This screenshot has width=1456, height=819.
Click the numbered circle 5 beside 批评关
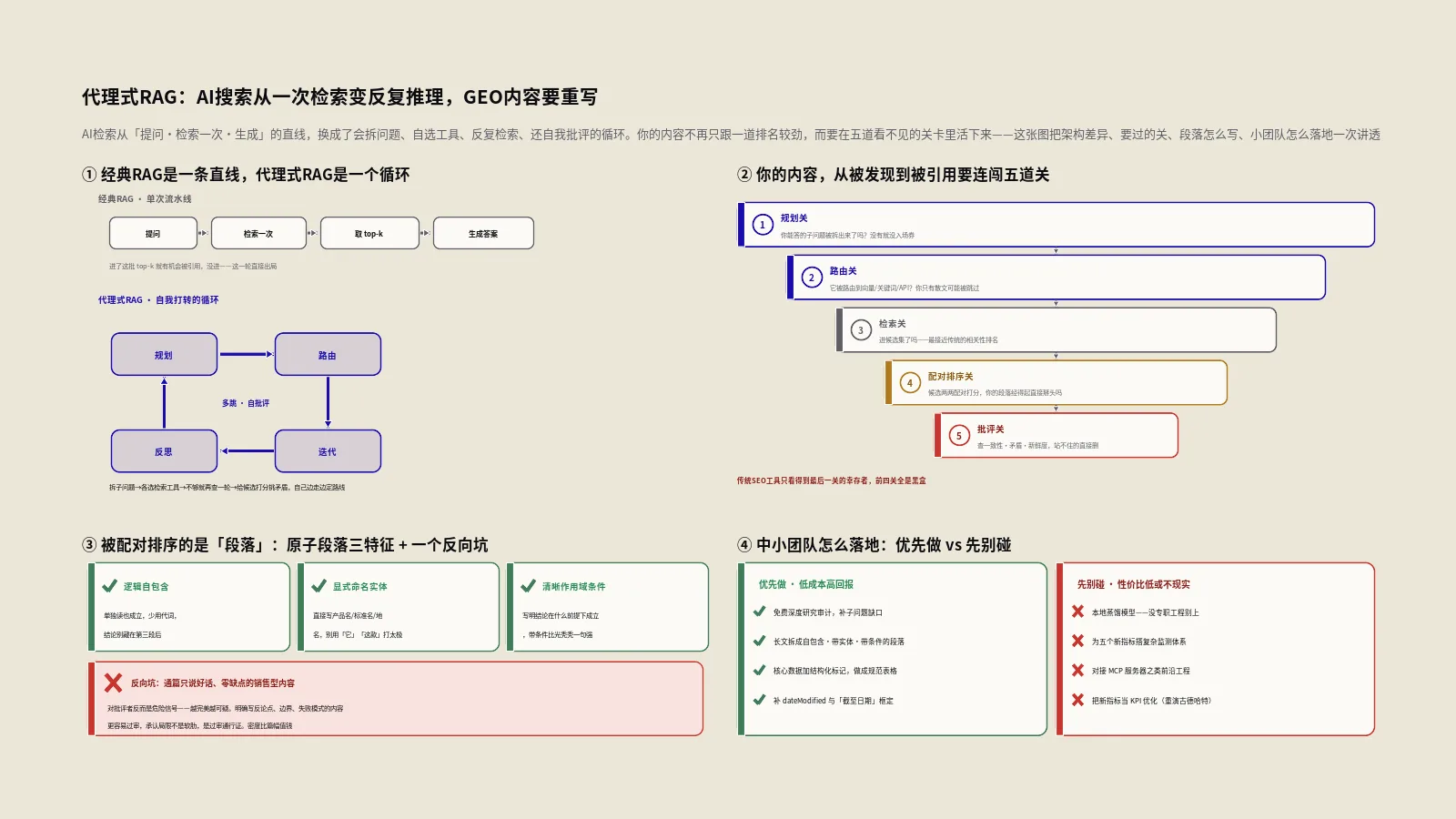point(959,436)
